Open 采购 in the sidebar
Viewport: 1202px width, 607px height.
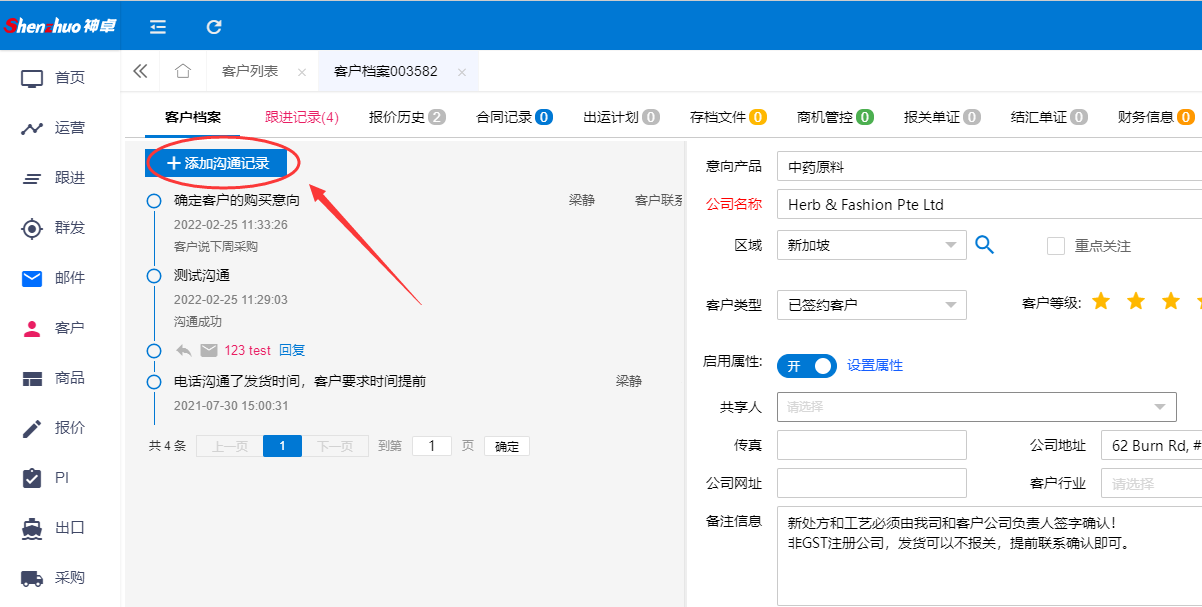(60, 578)
